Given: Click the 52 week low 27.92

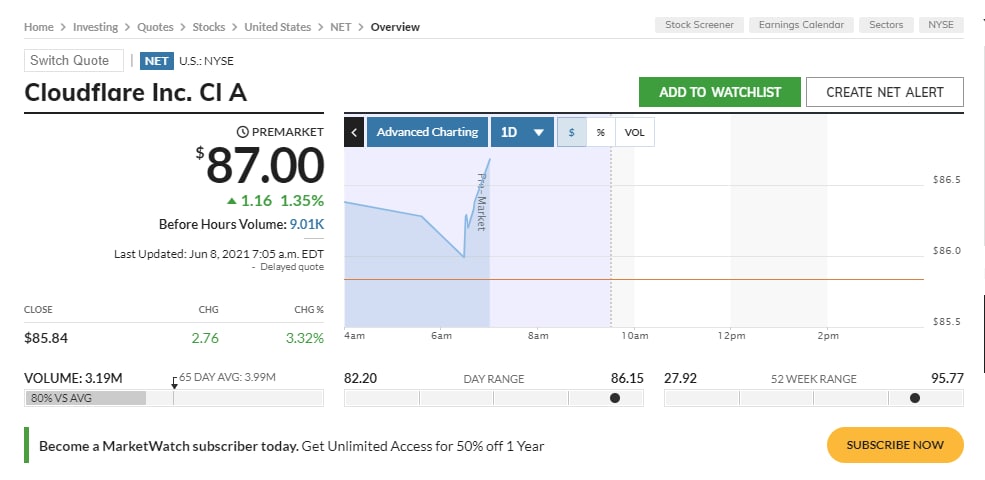Looking at the screenshot, I should pyautogui.click(x=680, y=378).
